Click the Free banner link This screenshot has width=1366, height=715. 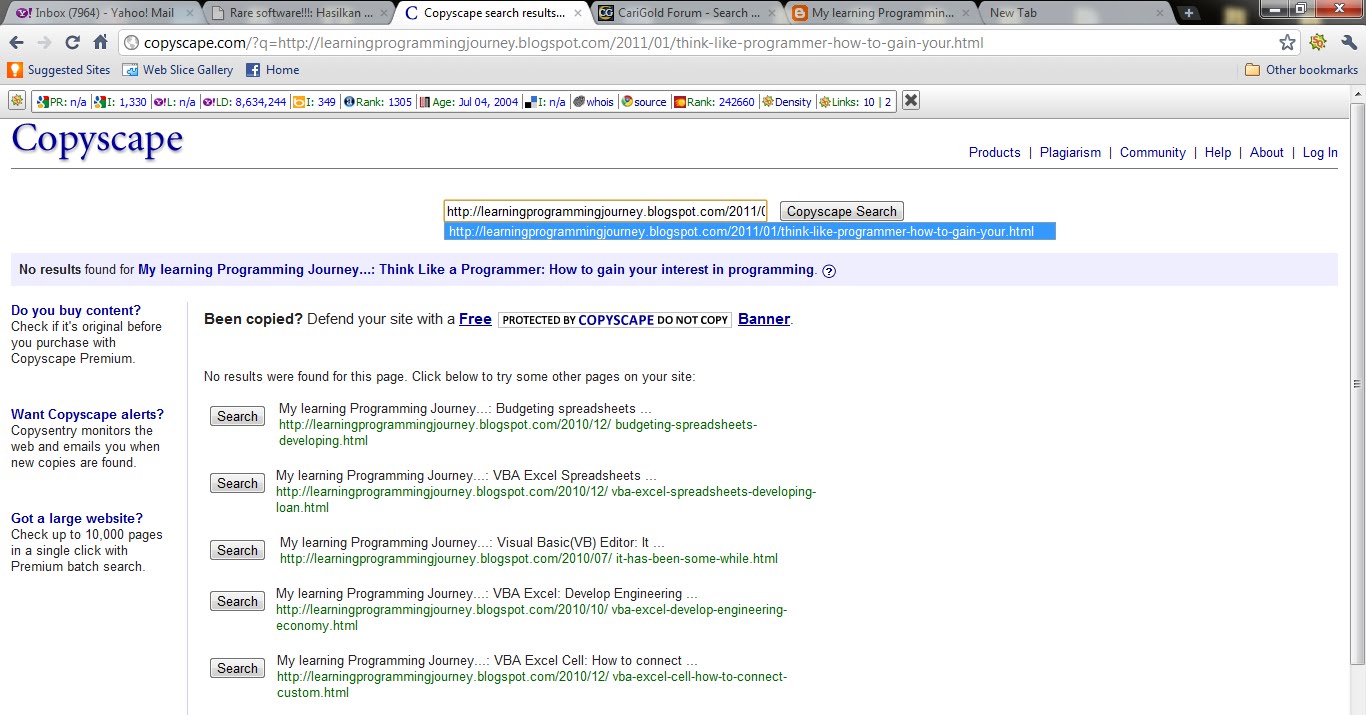(475, 319)
